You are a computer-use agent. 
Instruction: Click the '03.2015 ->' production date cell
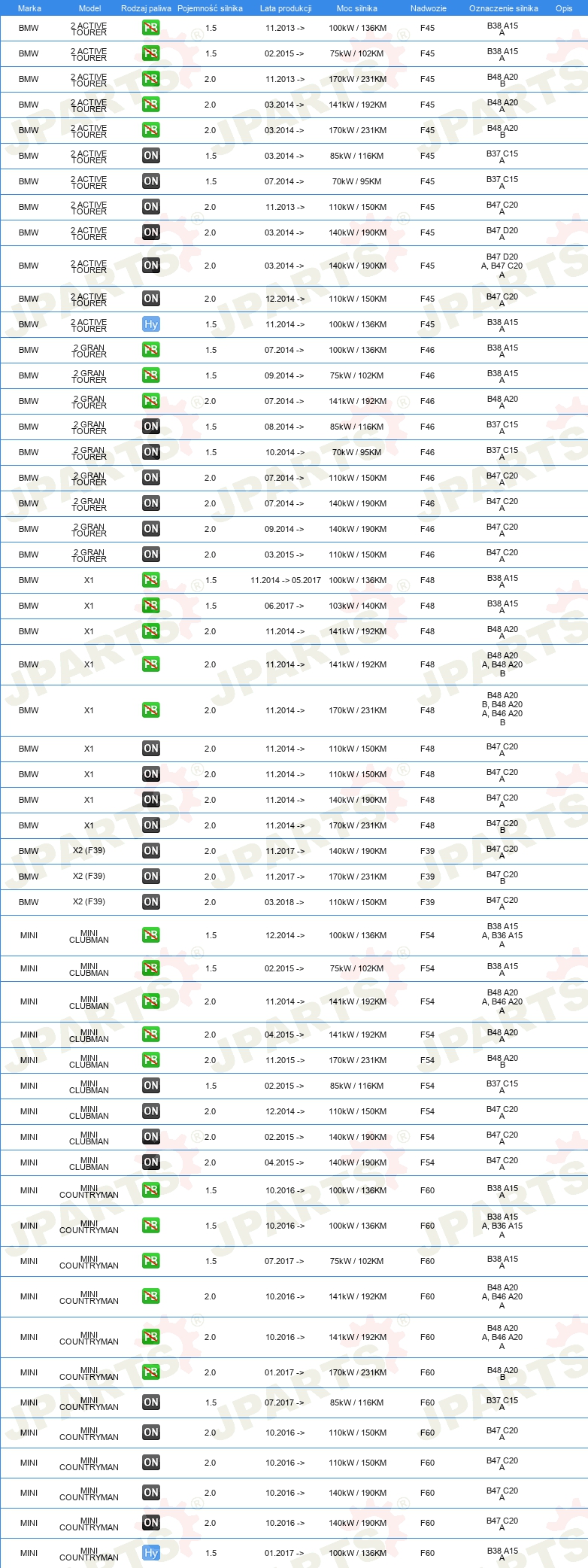[x=284, y=555]
